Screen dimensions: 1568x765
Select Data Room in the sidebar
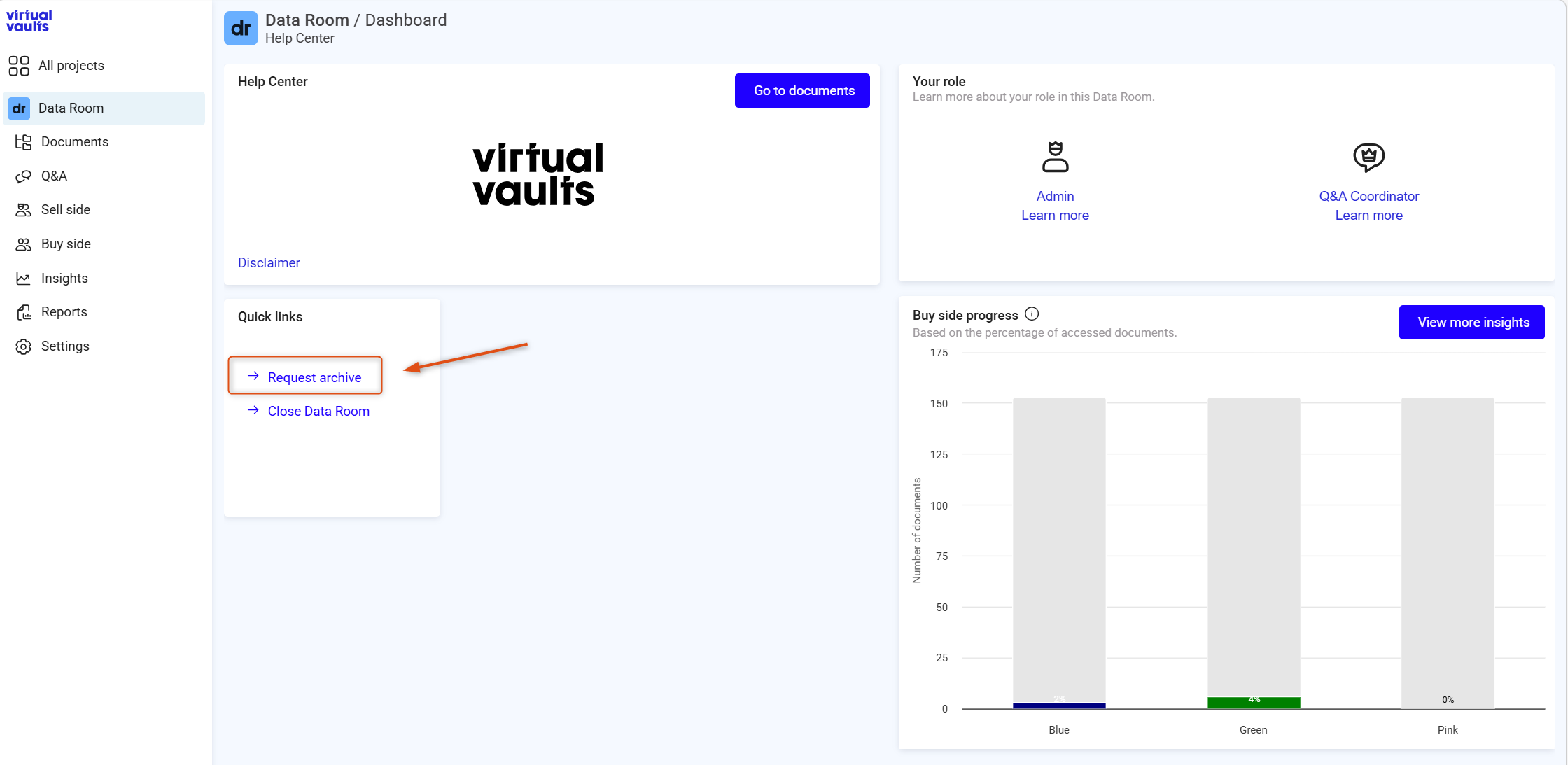[x=104, y=108]
